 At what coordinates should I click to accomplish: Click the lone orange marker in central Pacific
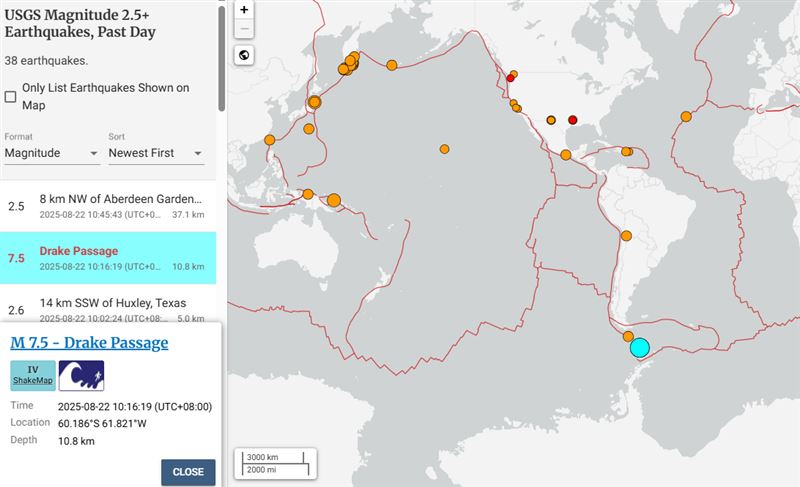point(444,149)
